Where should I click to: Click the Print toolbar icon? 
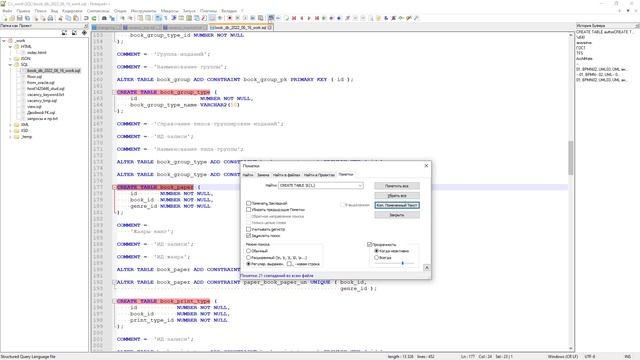(x=50, y=18)
